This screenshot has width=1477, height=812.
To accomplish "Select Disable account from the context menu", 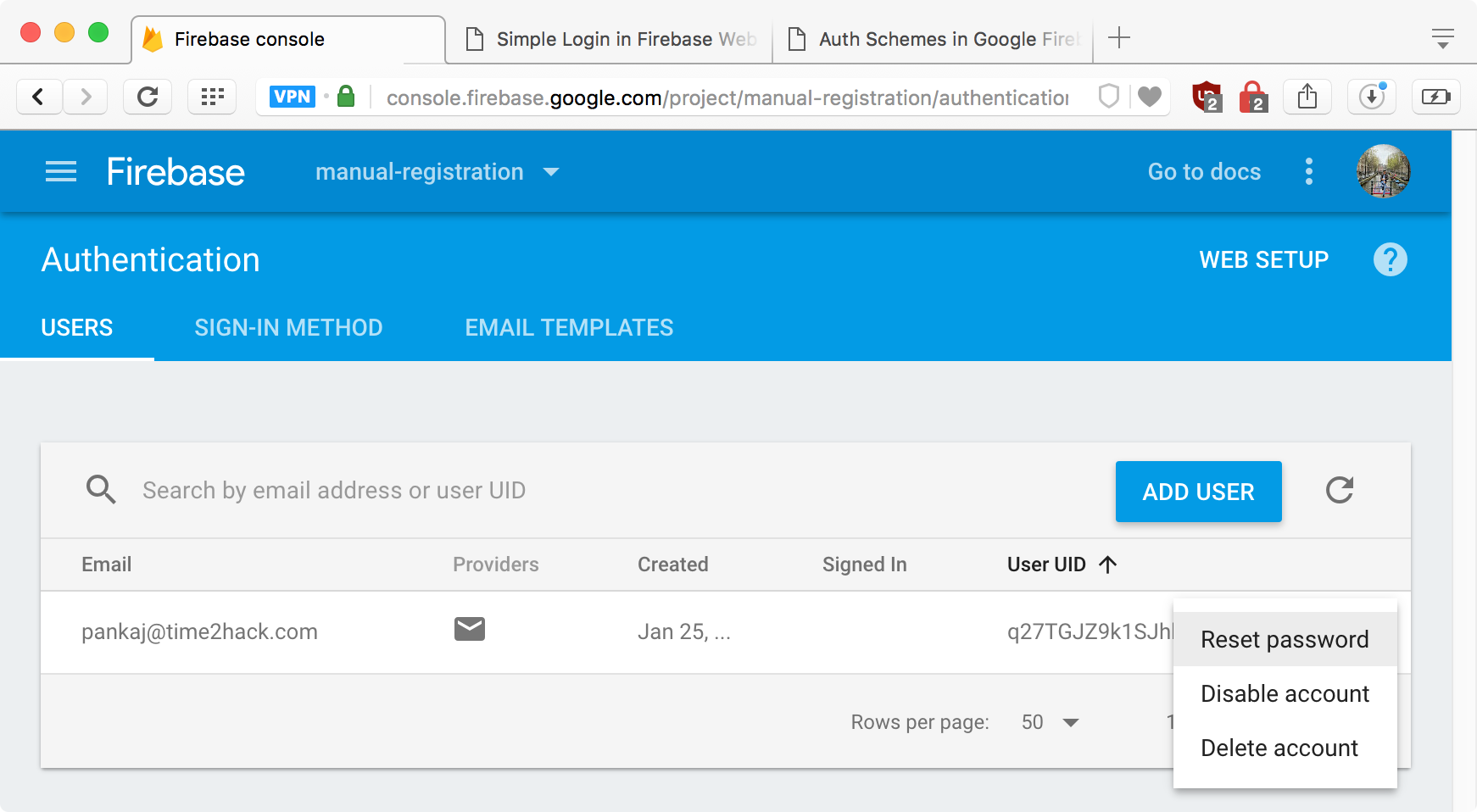I will coord(1285,693).
